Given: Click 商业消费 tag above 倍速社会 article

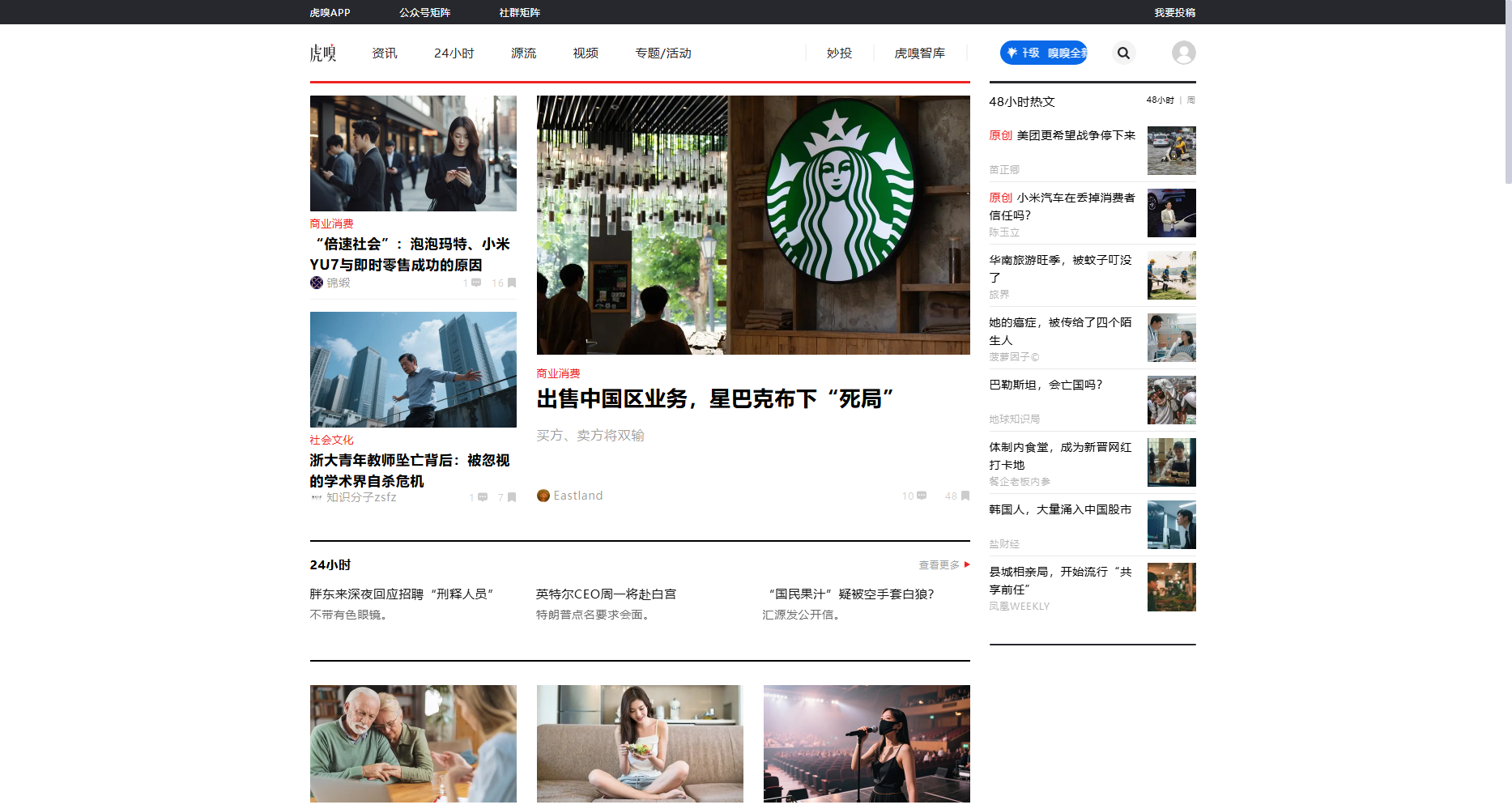Looking at the screenshot, I should [x=331, y=224].
